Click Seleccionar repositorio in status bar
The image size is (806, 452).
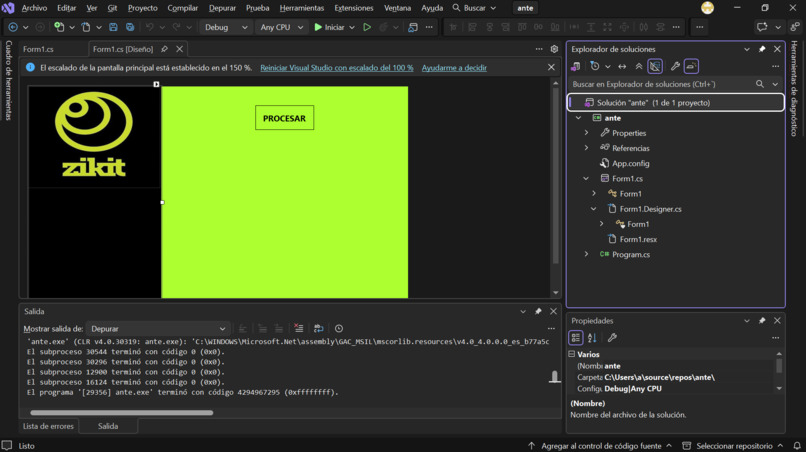(734, 446)
